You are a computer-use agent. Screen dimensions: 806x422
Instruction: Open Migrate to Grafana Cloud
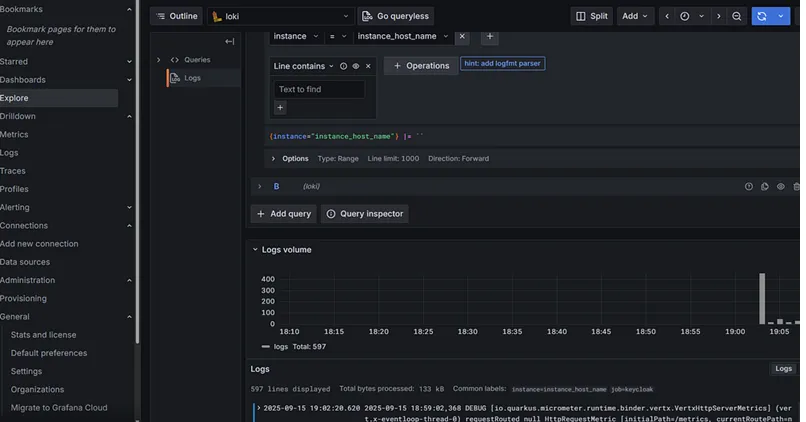pyautogui.click(x=59, y=408)
